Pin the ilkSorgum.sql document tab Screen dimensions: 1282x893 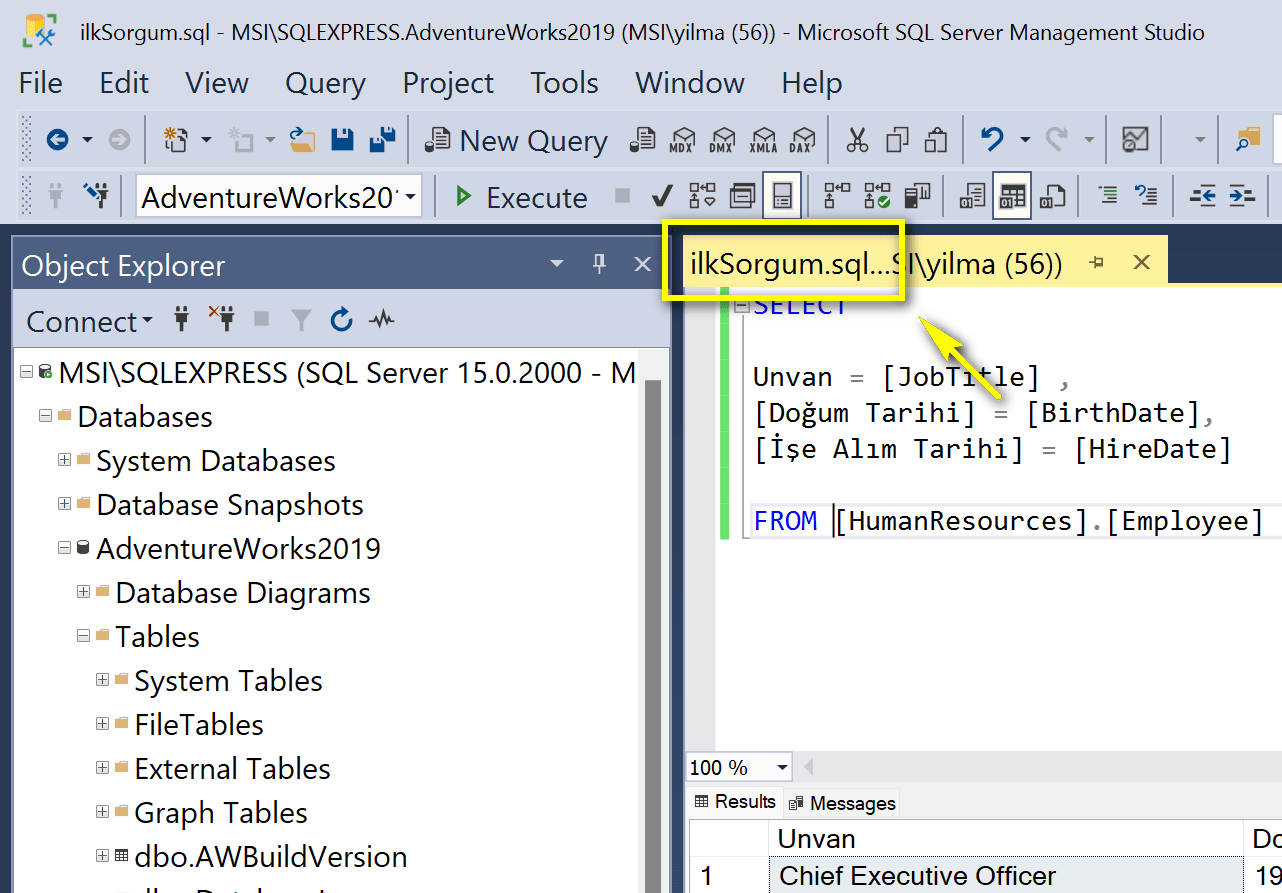pos(1096,263)
